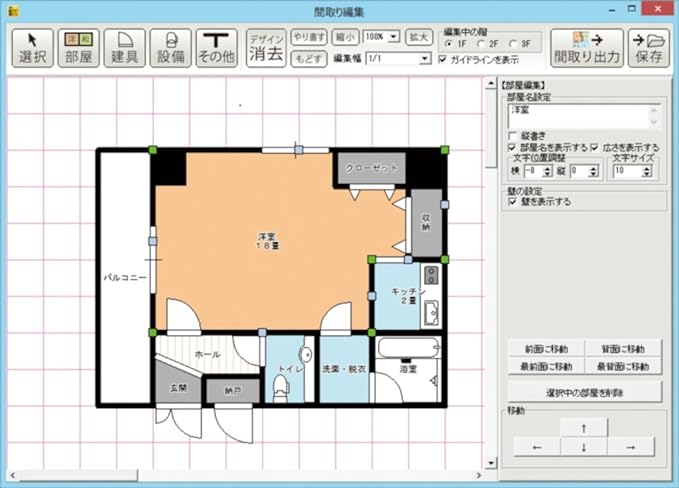This screenshot has width=679, height=488.
Task: Toggle 壁を表示する checkbox
Action: point(512,202)
